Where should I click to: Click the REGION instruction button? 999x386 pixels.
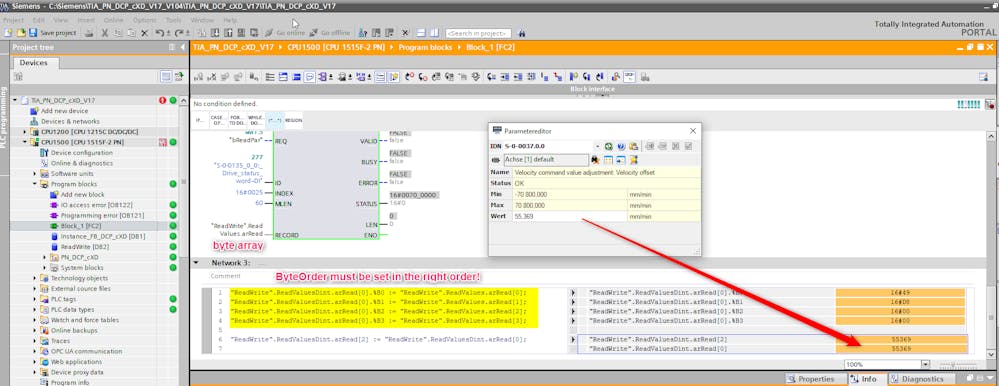coord(294,120)
